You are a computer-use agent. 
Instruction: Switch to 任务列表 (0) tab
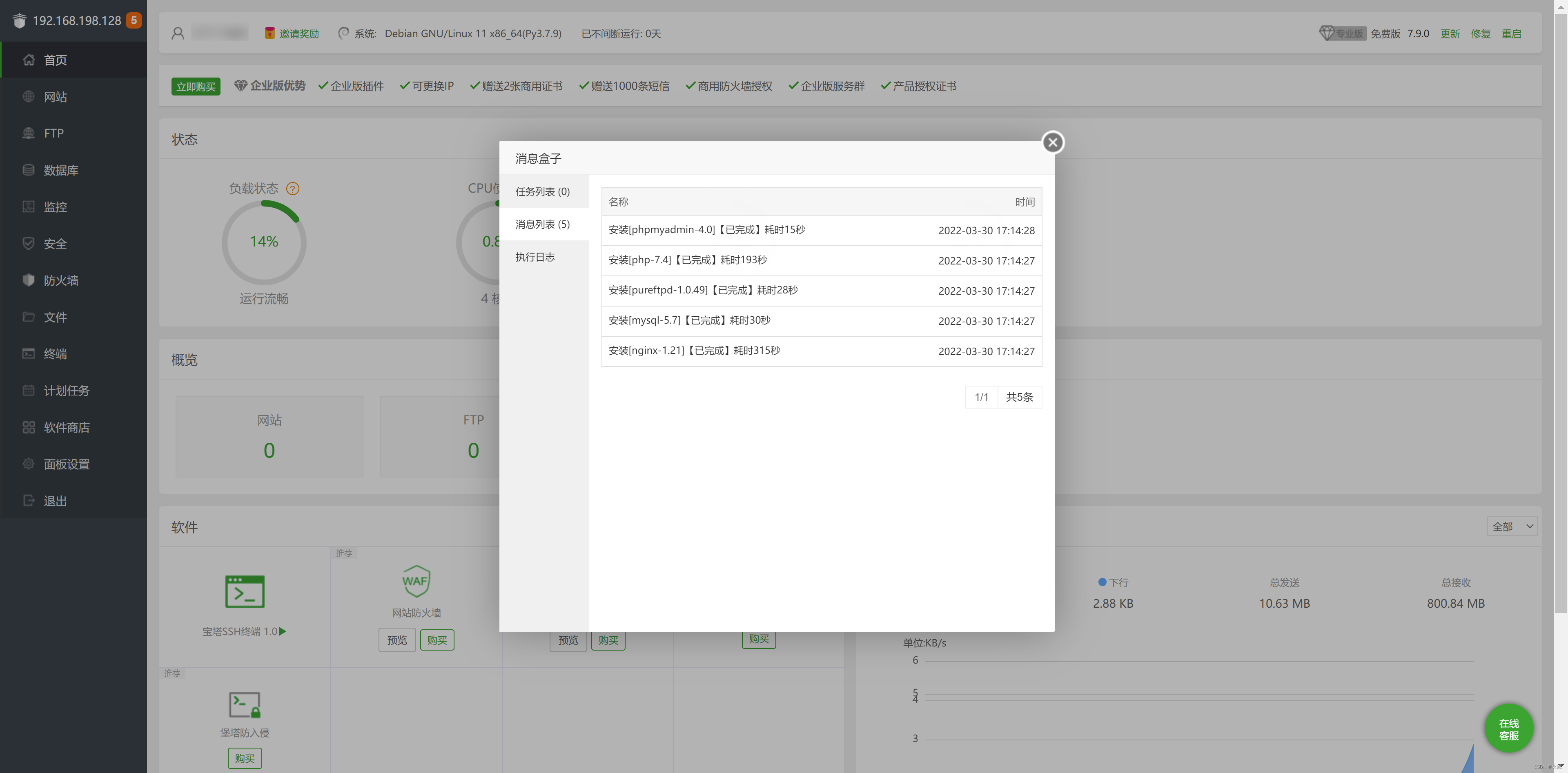(543, 191)
